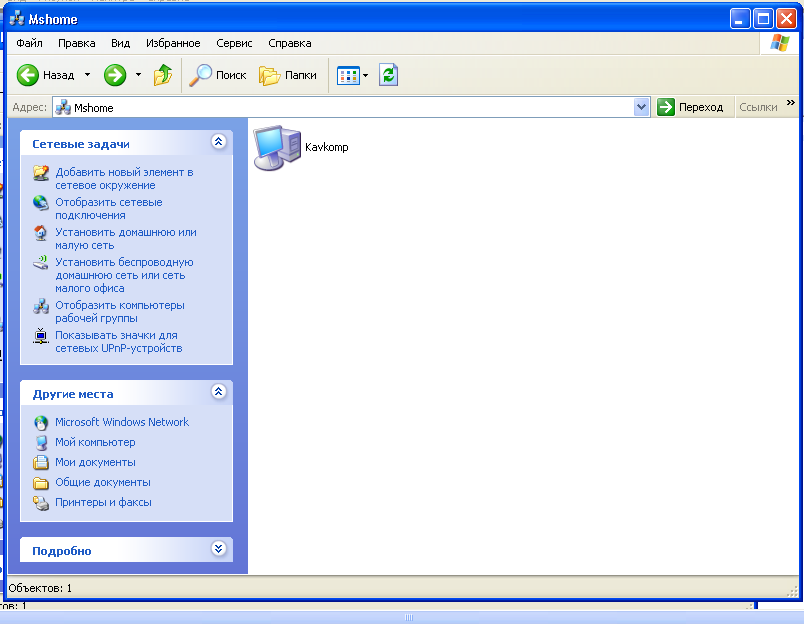Click the wireless icon beside Установить беспроводную сеть
This screenshot has height=624, width=804.
(41, 263)
